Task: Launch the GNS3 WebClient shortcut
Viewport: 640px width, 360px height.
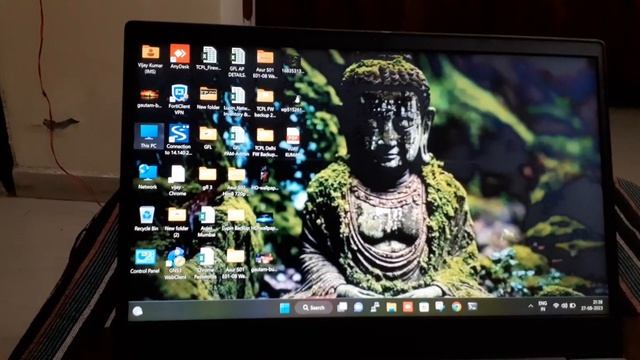Action: click(175, 263)
